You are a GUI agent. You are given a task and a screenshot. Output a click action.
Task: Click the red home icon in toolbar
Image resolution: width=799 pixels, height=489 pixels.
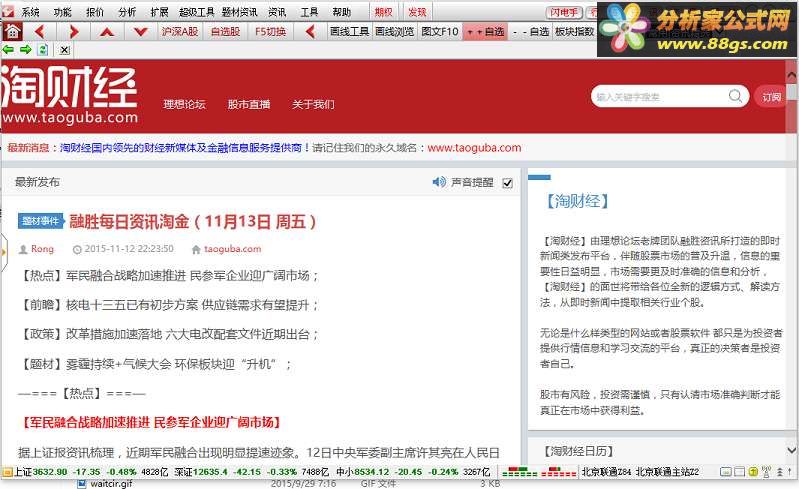coord(12,32)
